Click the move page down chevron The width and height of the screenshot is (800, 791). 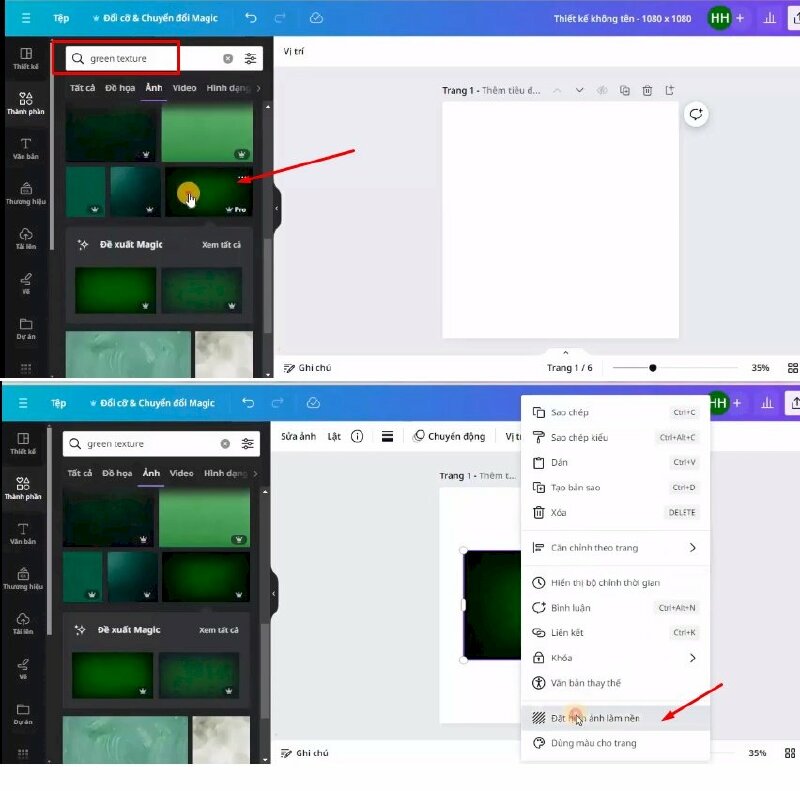coord(580,91)
